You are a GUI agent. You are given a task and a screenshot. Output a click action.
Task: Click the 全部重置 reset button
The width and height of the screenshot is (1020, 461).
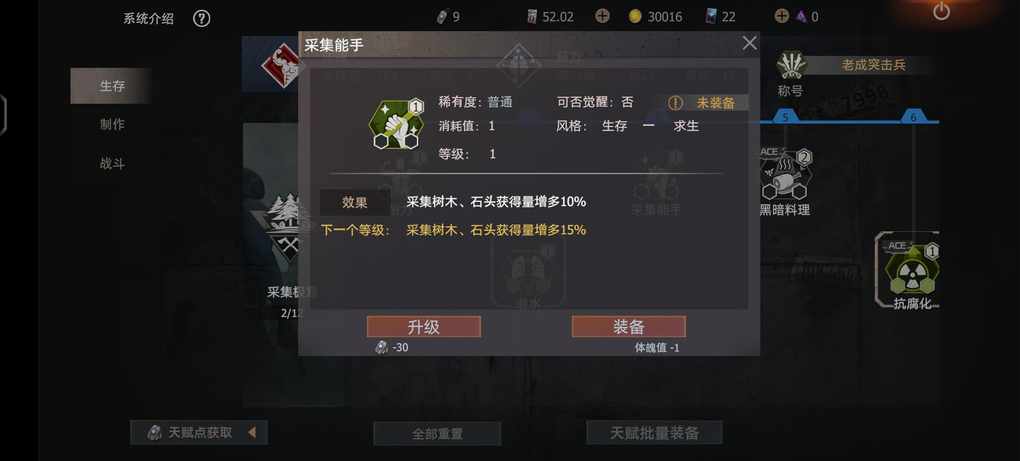[x=437, y=434]
